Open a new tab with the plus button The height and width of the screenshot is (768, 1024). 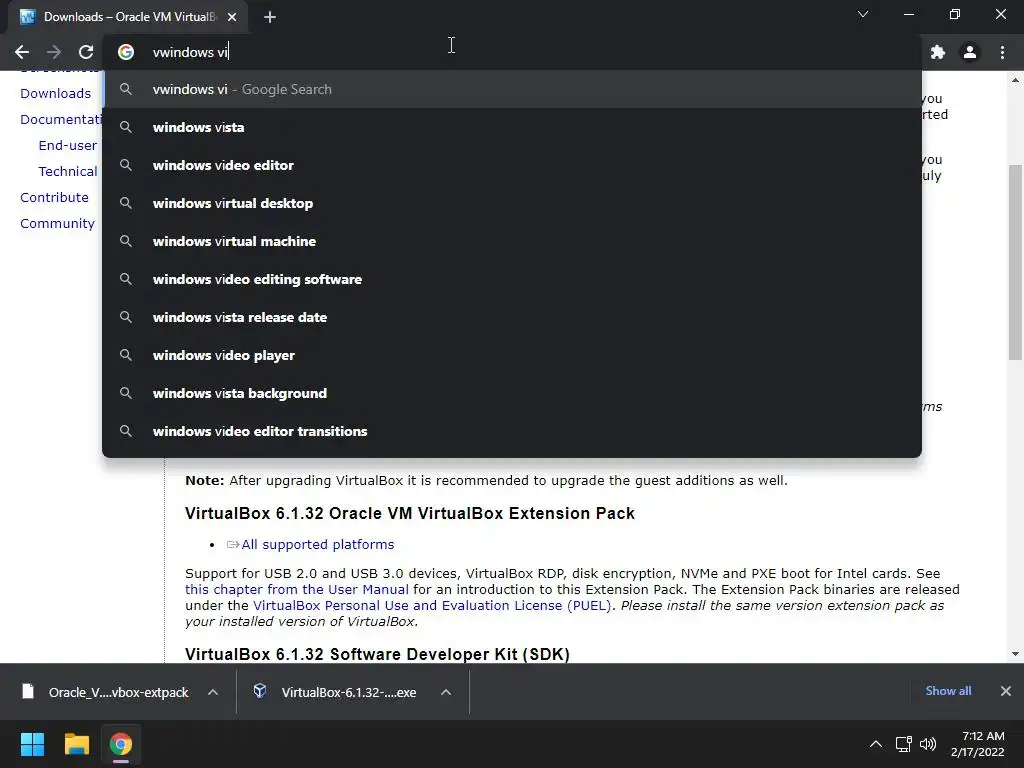tap(270, 17)
